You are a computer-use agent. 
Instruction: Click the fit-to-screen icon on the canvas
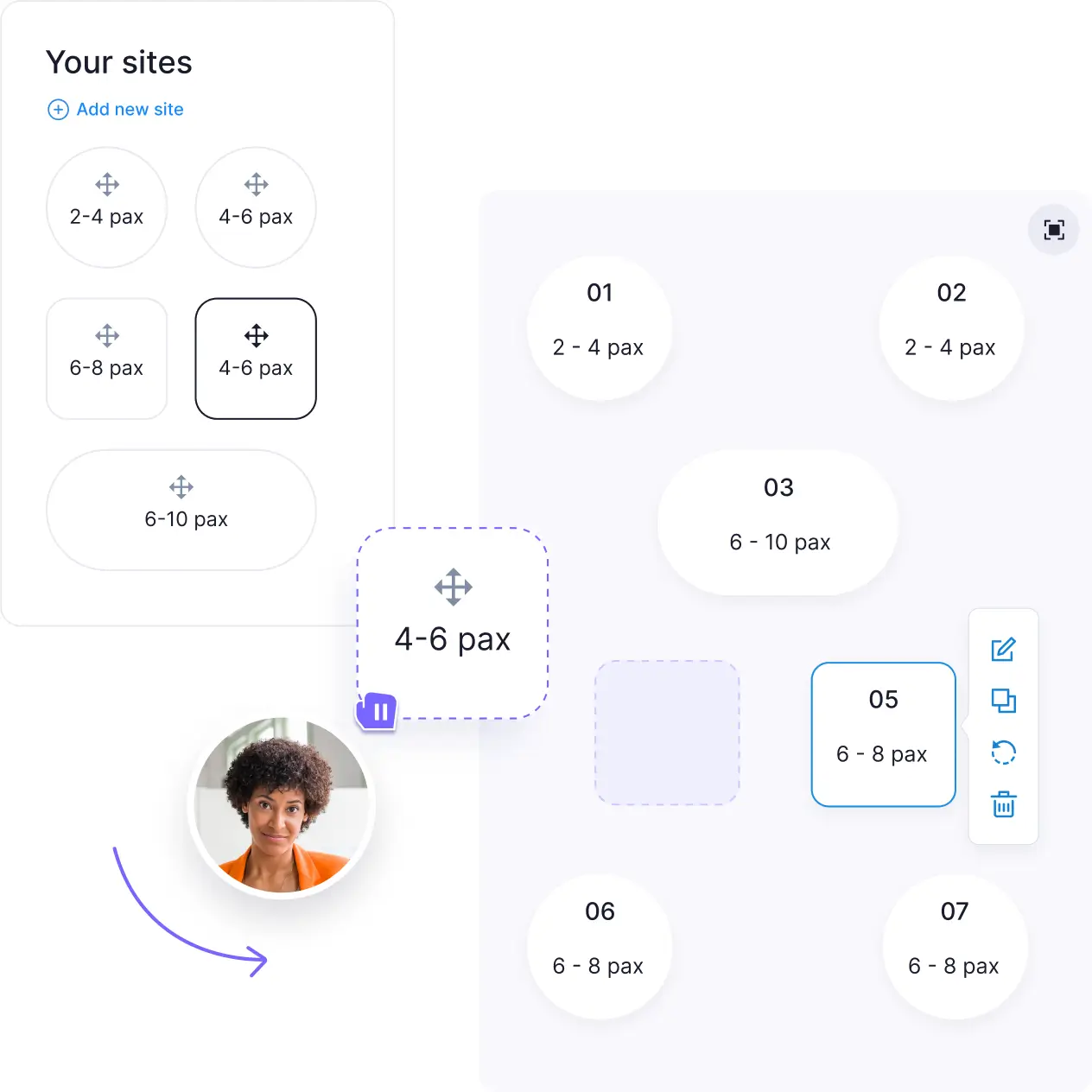click(1054, 230)
